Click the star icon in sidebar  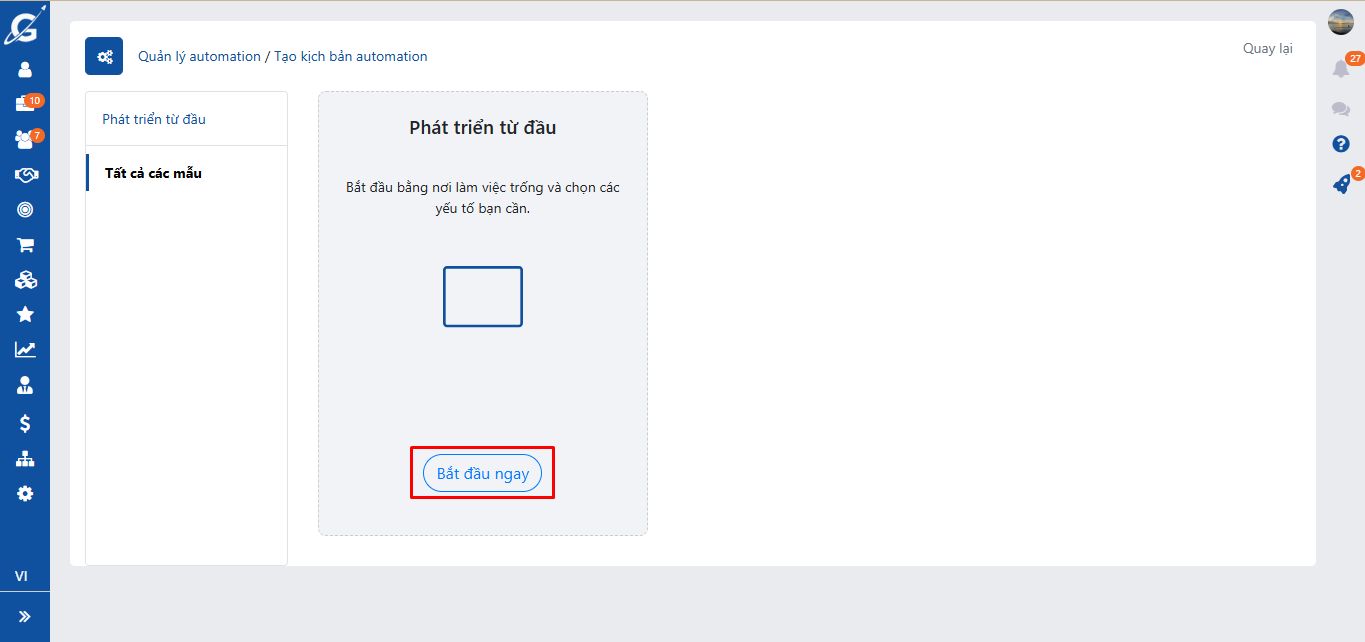pyautogui.click(x=25, y=315)
